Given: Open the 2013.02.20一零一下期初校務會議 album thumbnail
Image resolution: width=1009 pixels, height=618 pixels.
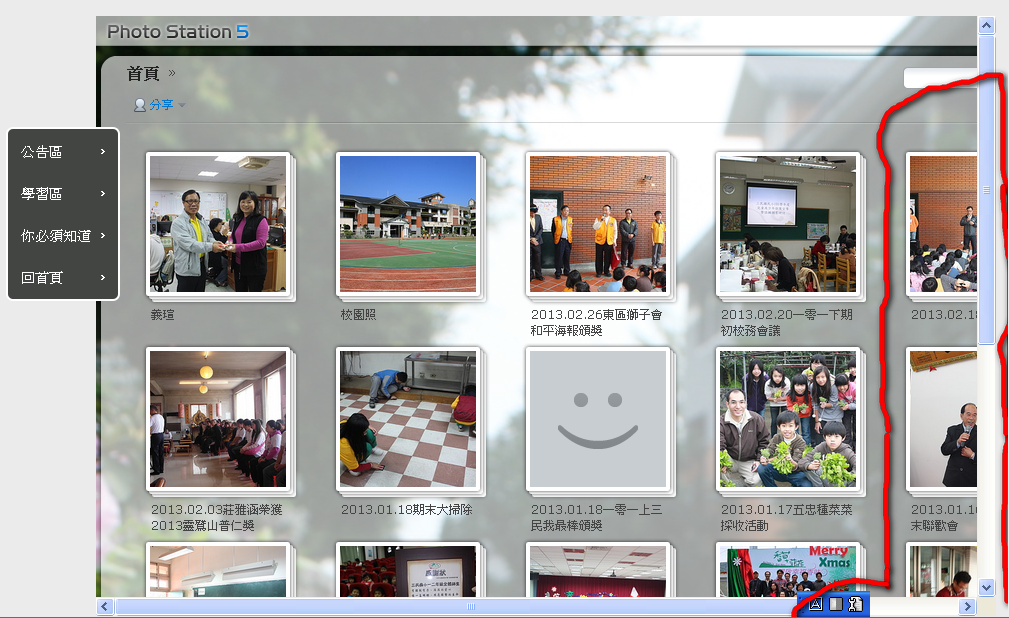Looking at the screenshot, I should click(788, 224).
